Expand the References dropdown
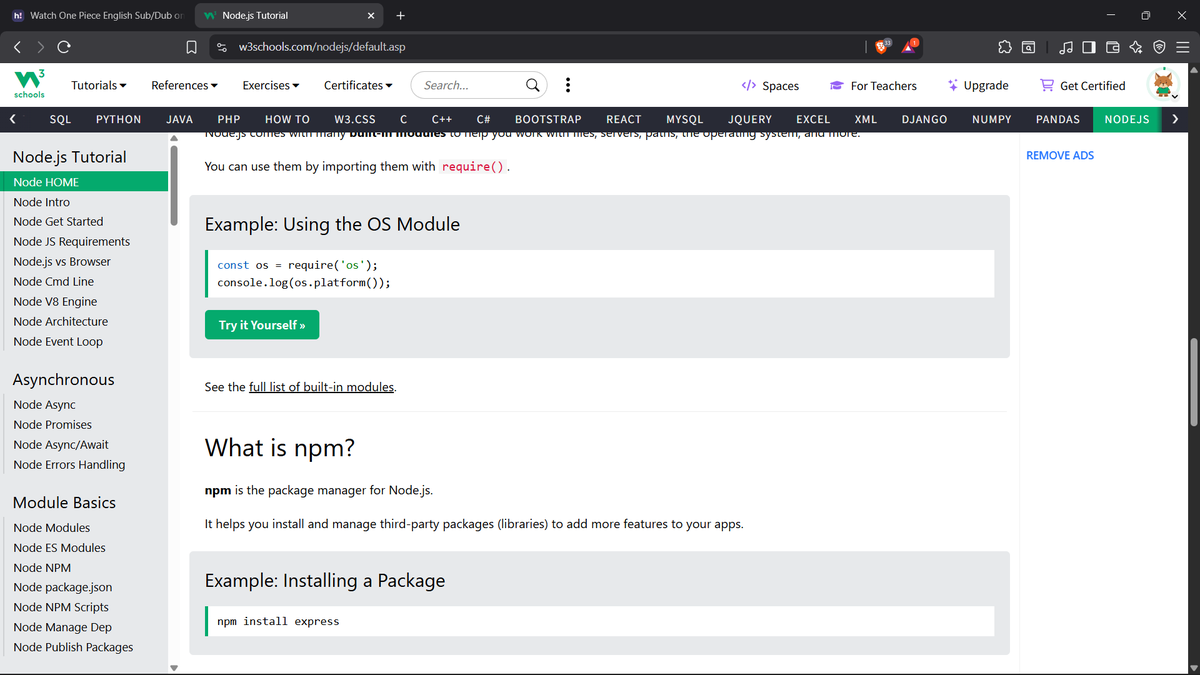This screenshot has width=1200, height=675. (x=185, y=85)
